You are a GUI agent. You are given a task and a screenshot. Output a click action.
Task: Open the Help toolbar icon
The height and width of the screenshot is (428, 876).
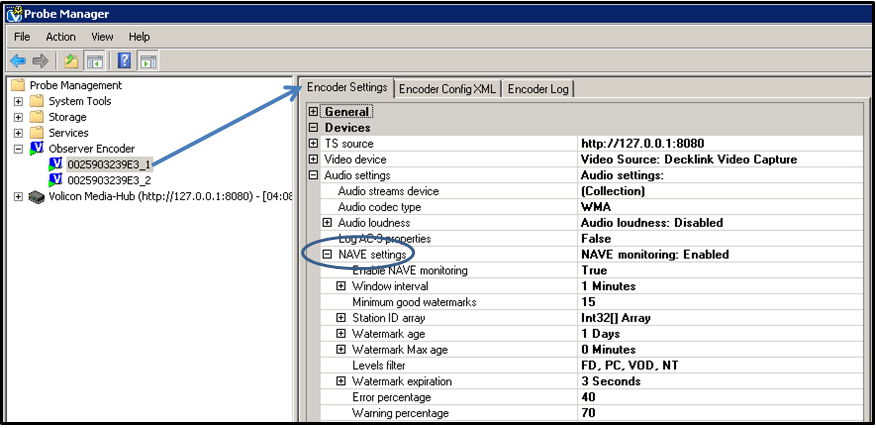click(125, 61)
